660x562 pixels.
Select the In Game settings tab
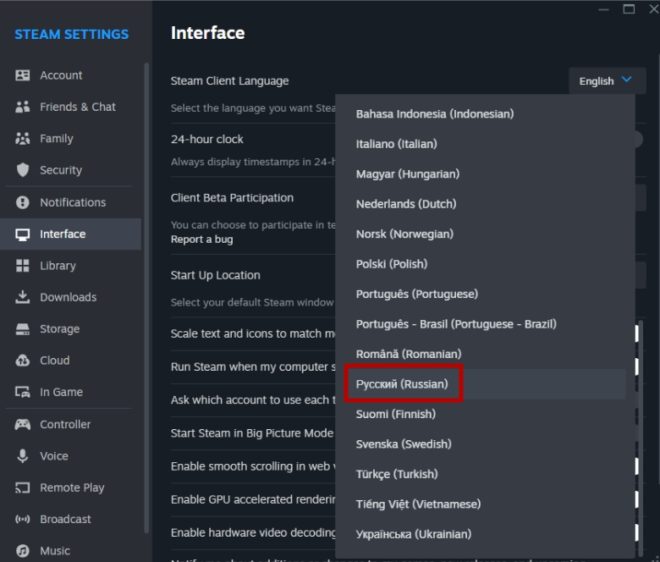pos(71,392)
